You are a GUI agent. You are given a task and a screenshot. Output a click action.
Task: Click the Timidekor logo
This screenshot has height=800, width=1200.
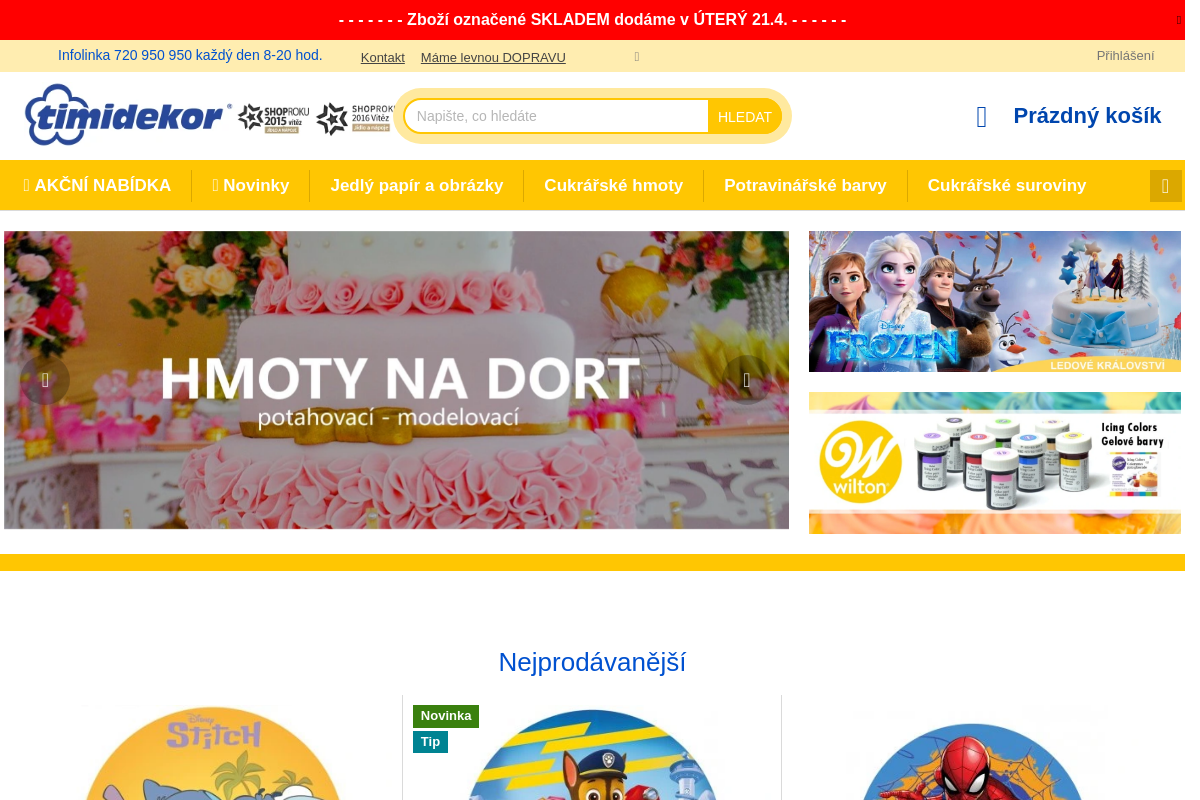pos(128,115)
